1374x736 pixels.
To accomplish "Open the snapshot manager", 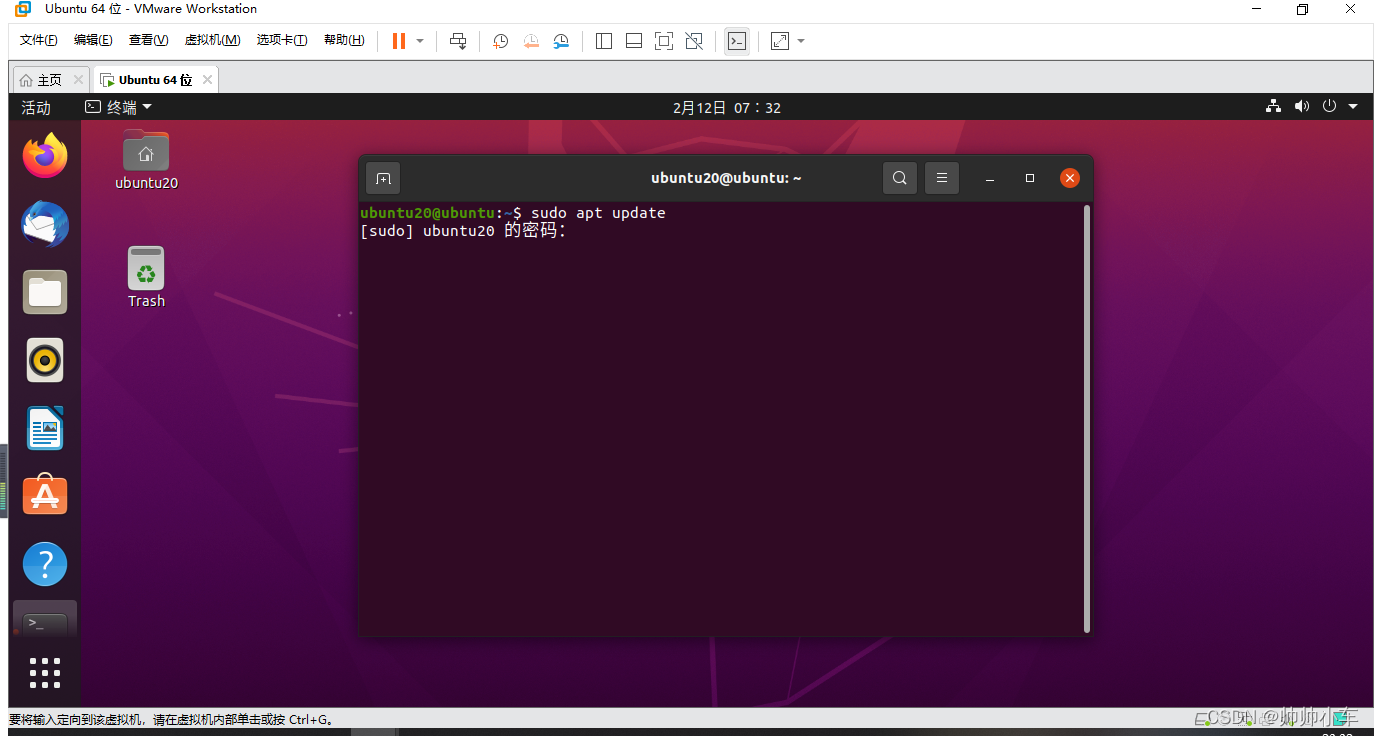I will pyautogui.click(x=561, y=41).
